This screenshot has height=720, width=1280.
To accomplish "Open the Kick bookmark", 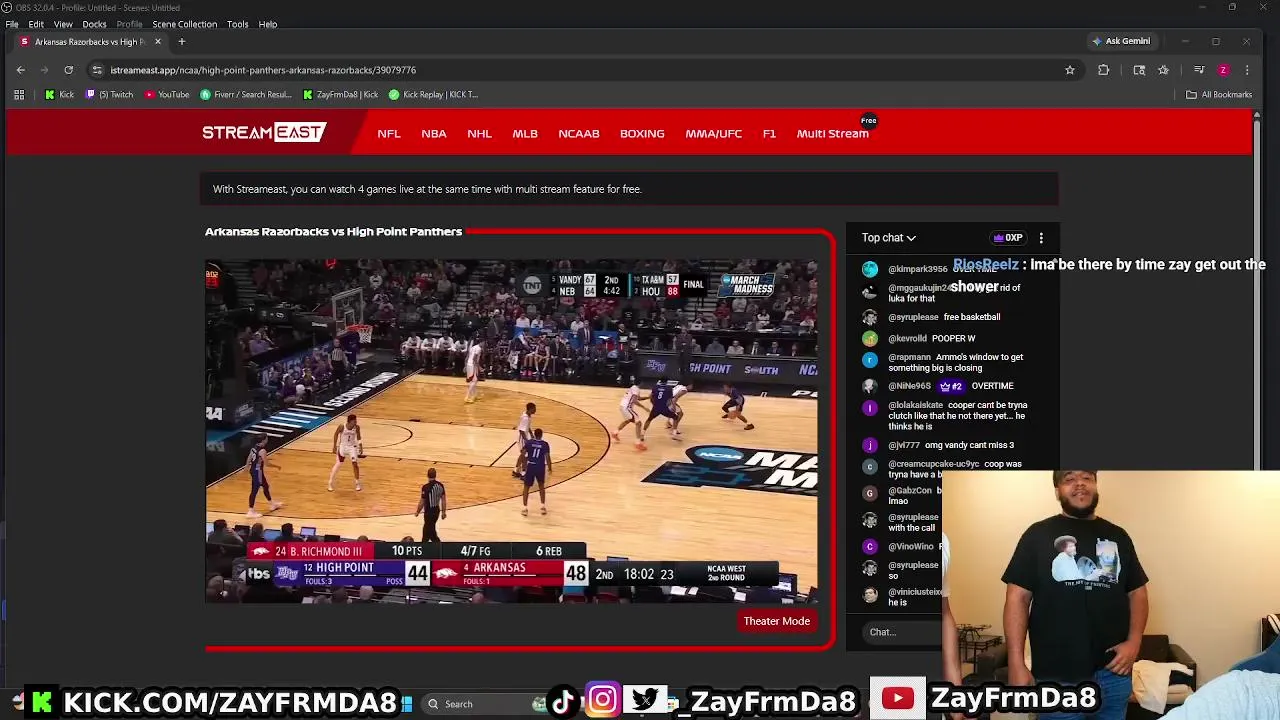I will pyautogui.click(x=59, y=94).
